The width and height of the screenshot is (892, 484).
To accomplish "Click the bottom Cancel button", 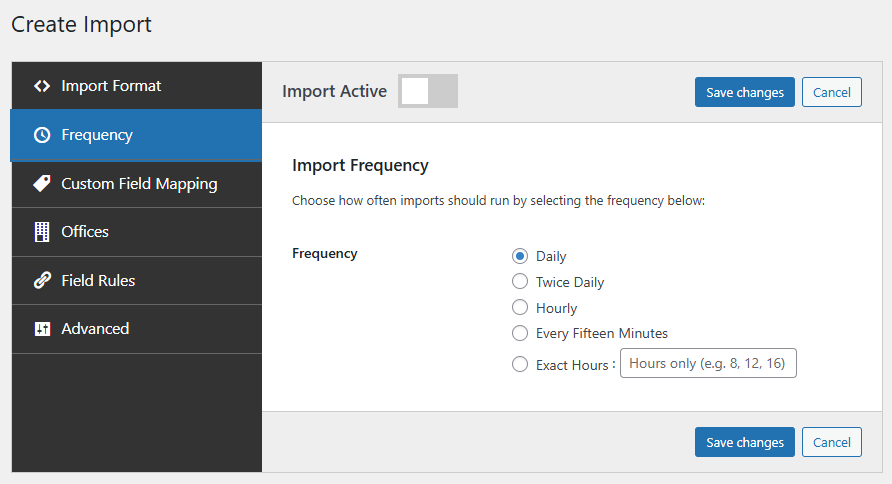I will coord(831,442).
